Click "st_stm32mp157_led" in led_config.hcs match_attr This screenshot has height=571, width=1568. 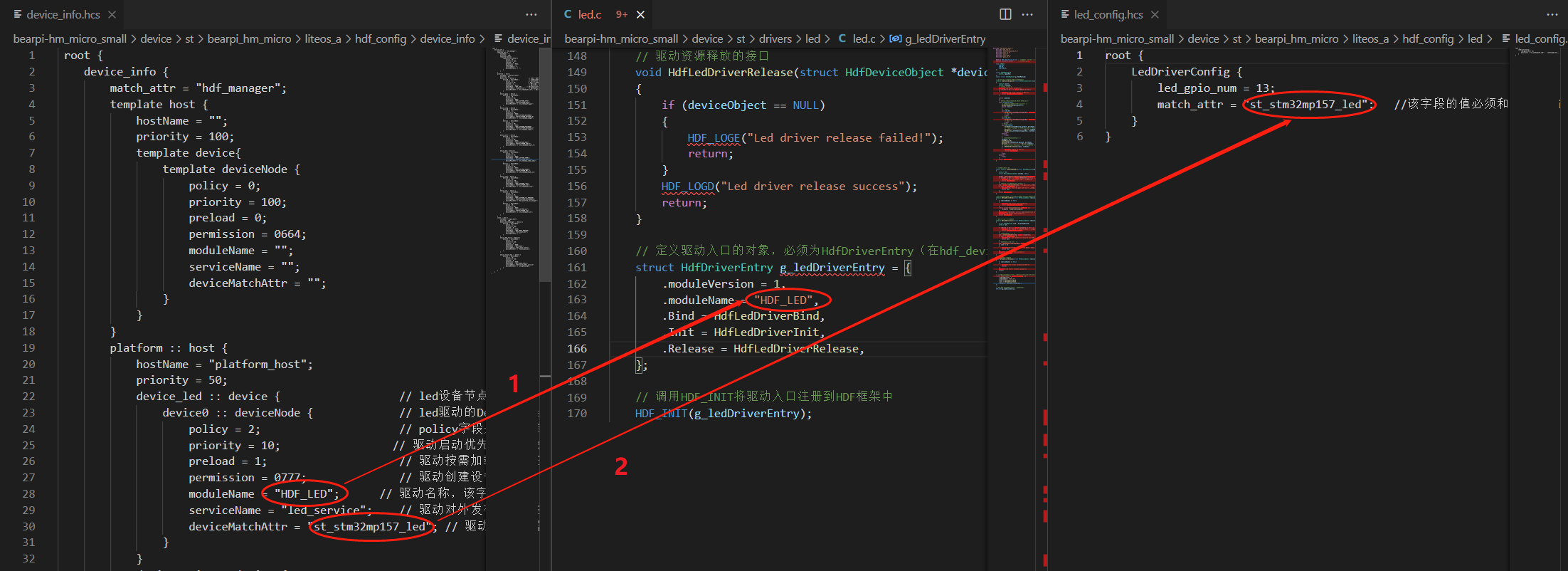coord(1306,104)
